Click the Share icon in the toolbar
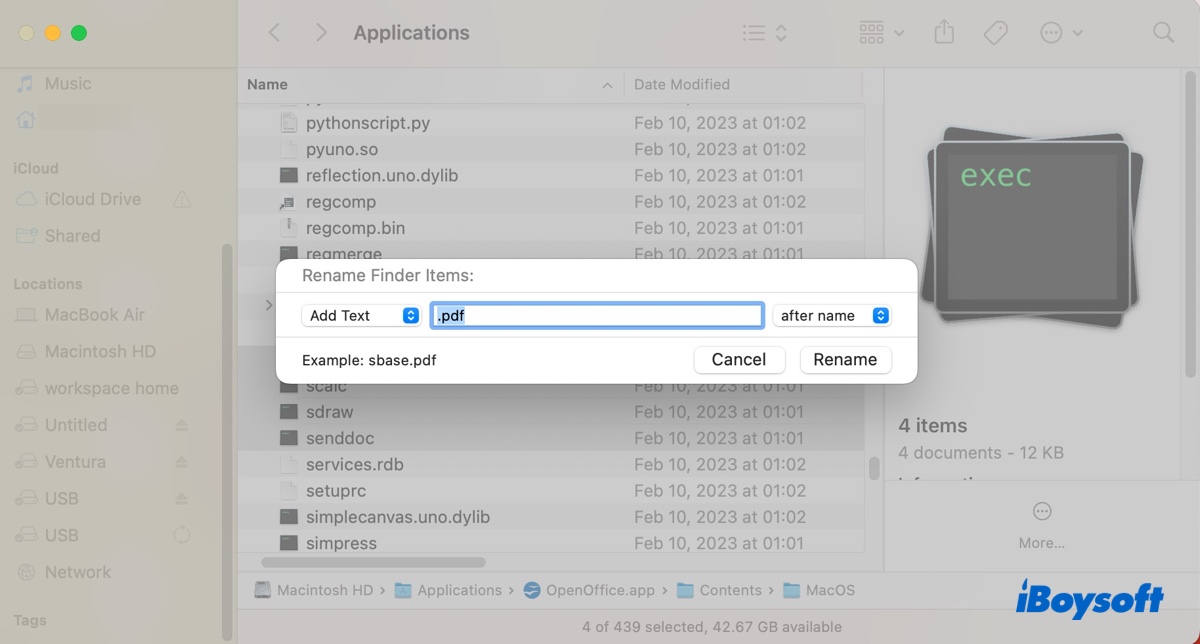1200x644 pixels. pyautogui.click(x=943, y=32)
